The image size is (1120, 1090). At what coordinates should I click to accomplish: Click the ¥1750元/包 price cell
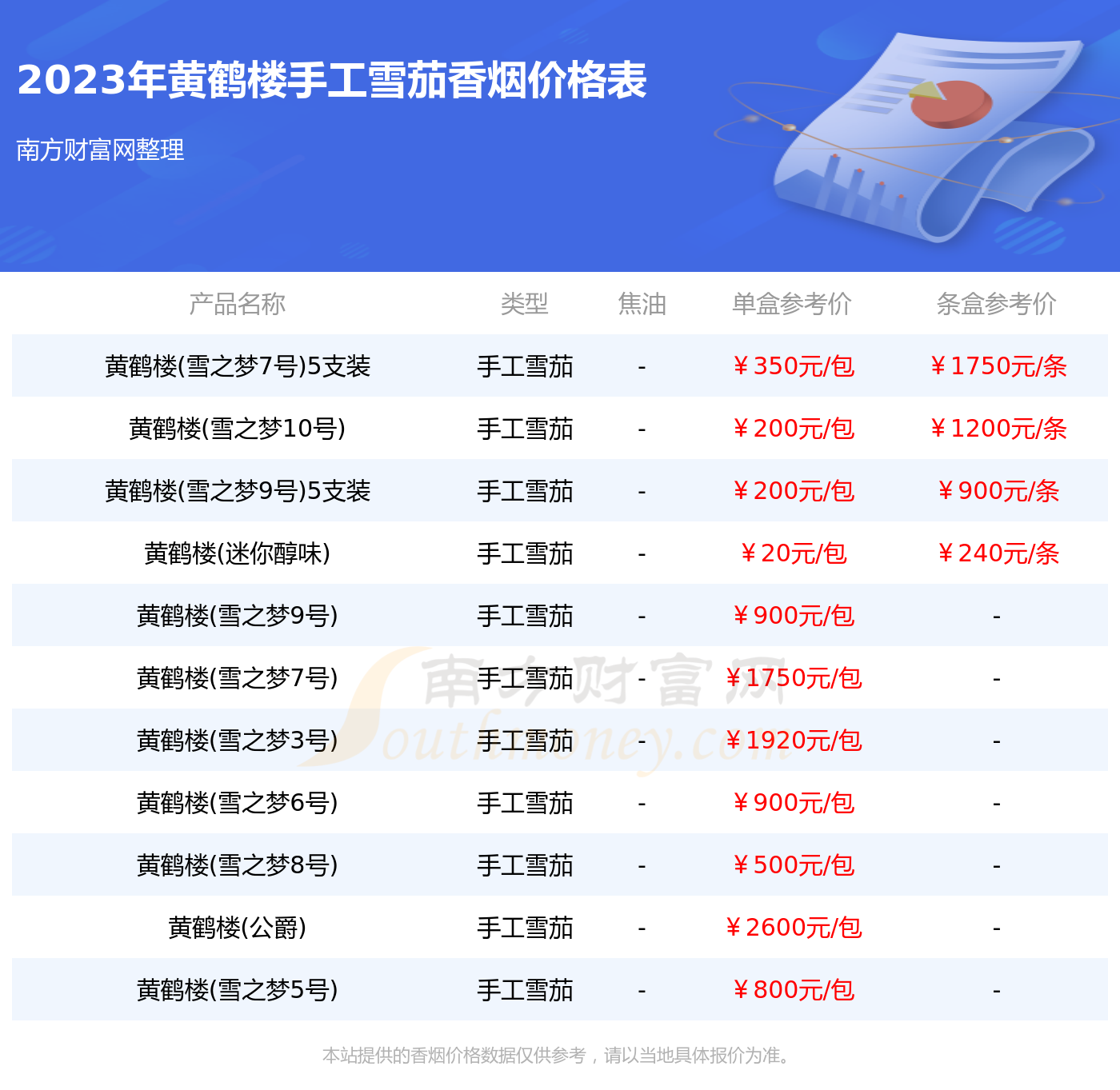[793, 678]
